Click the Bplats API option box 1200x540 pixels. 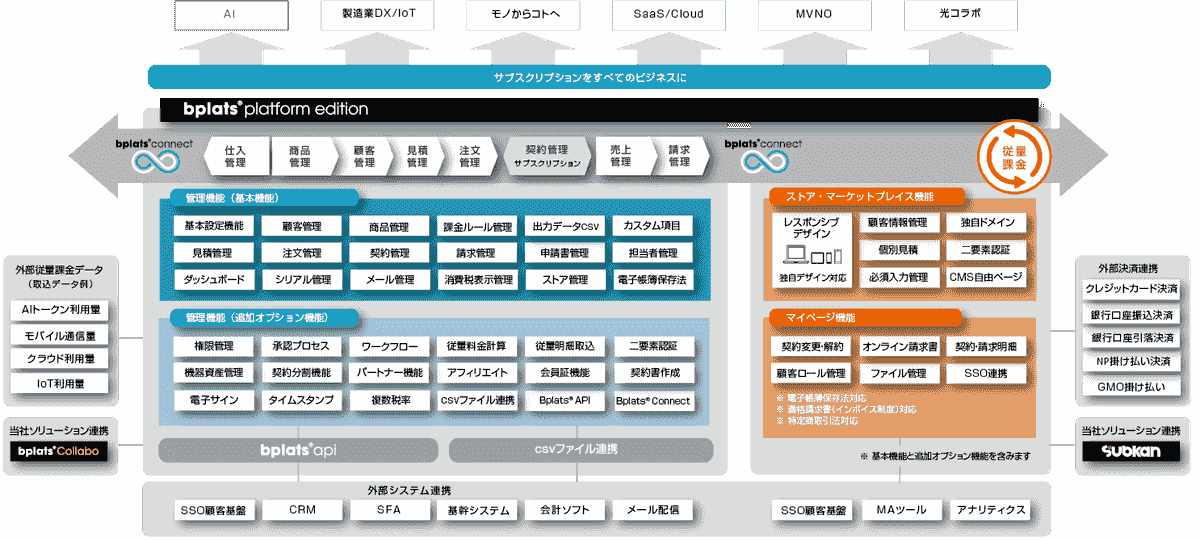(564, 400)
